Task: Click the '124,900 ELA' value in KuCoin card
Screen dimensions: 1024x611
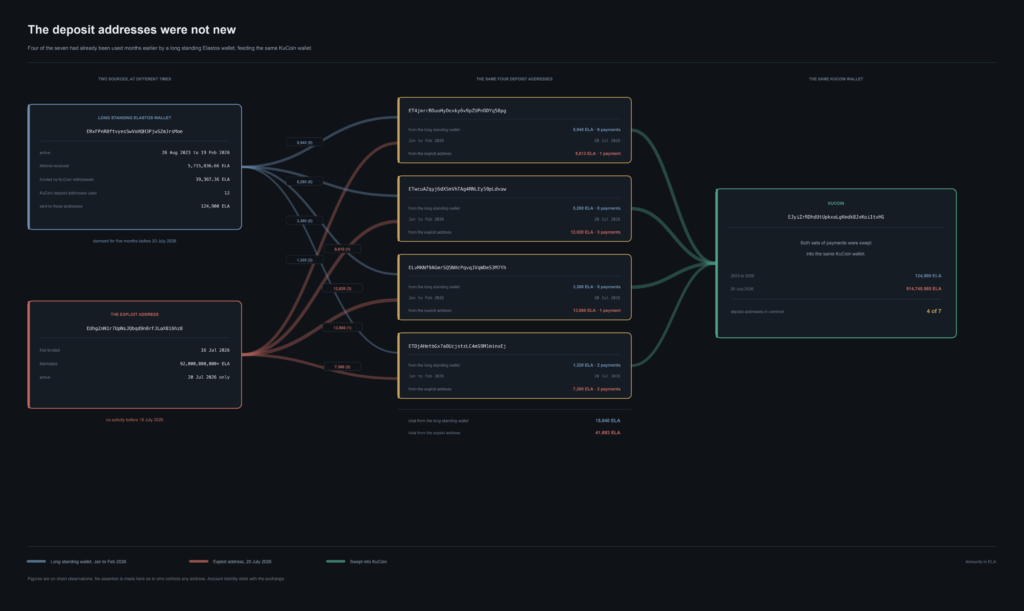Action: click(x=928, y=275)
